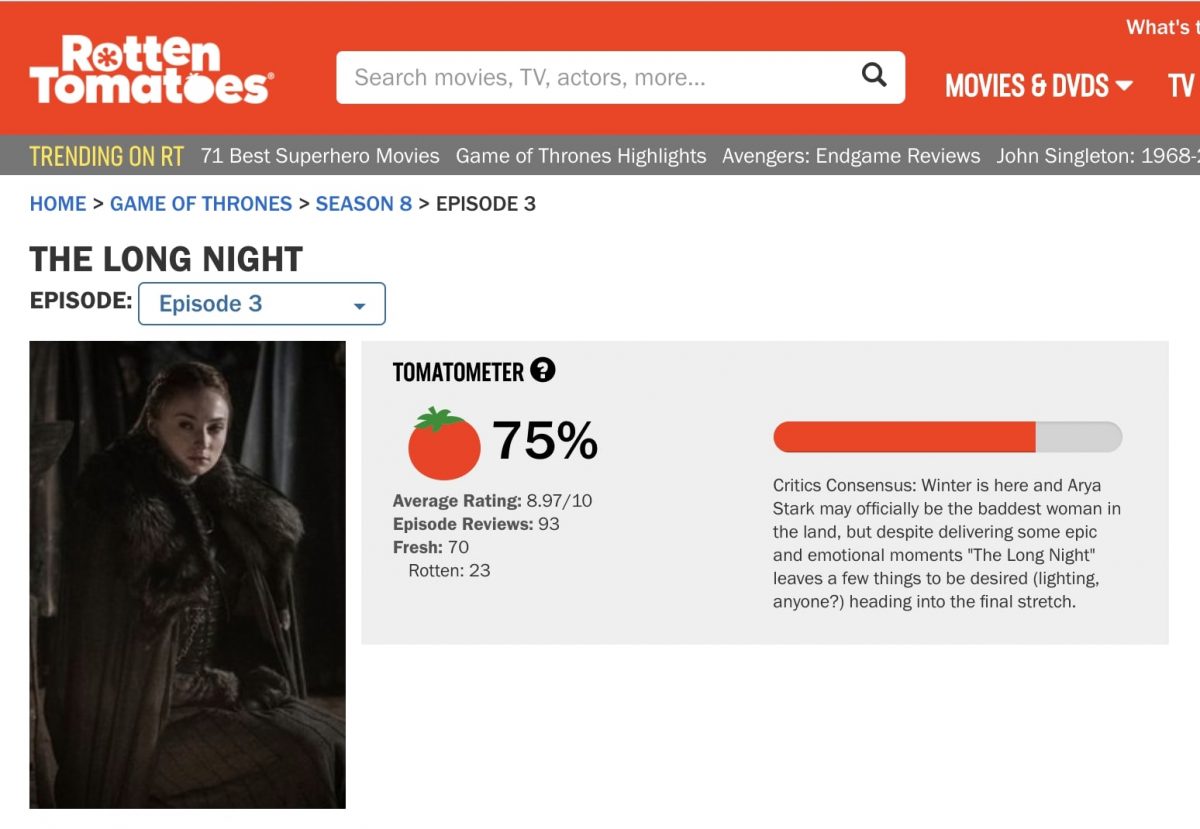This screenshot has height=829, width=1200.
Task: Click the 75% Tomatometer score
Action: [x=545, y=441]
